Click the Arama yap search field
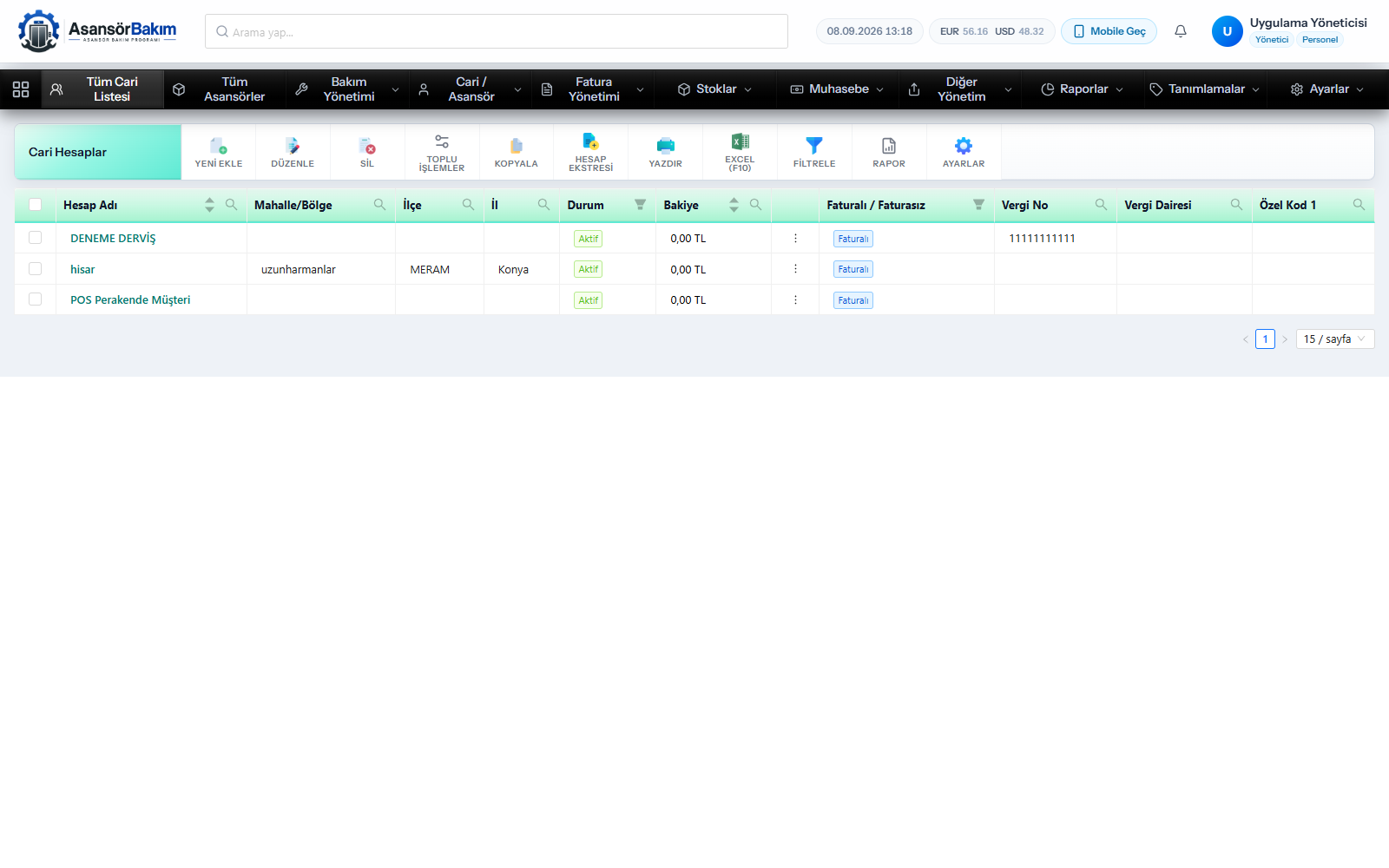 coord(497,31)
